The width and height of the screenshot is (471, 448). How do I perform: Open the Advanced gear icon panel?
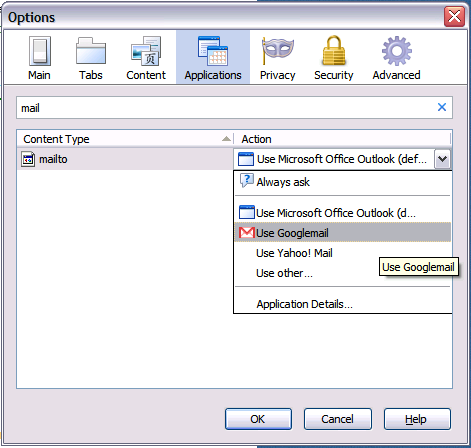point(396,51)
